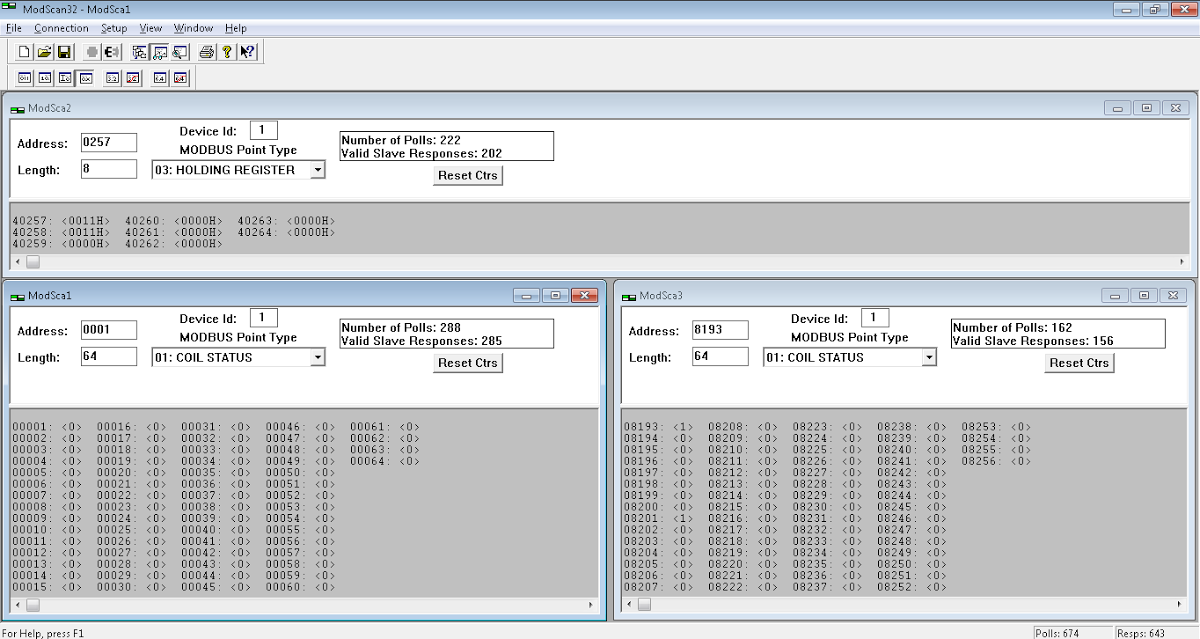
Task: Select the swapped 64-bit double format icon
Action: coord(180,78)
